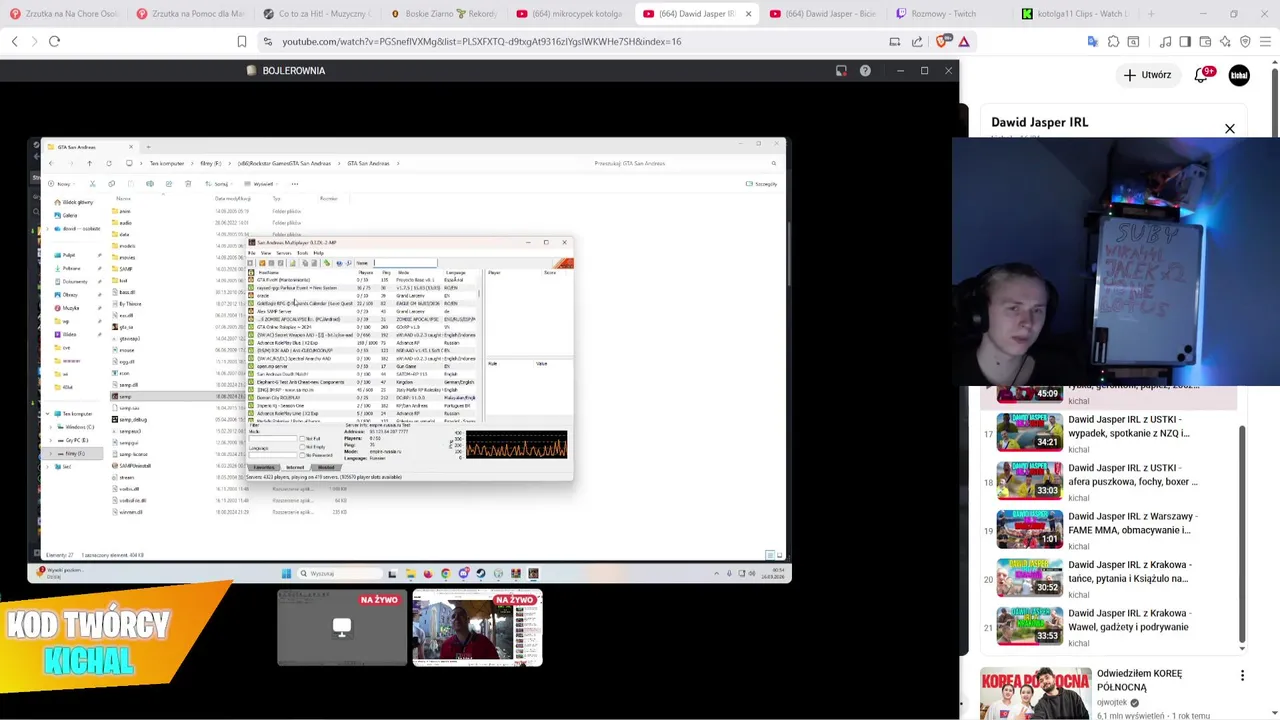Image resolution: width=1280 pixels, height=720 pixels.
Task: Open the Brave Shields lion icon
Action: pos(941,41)
